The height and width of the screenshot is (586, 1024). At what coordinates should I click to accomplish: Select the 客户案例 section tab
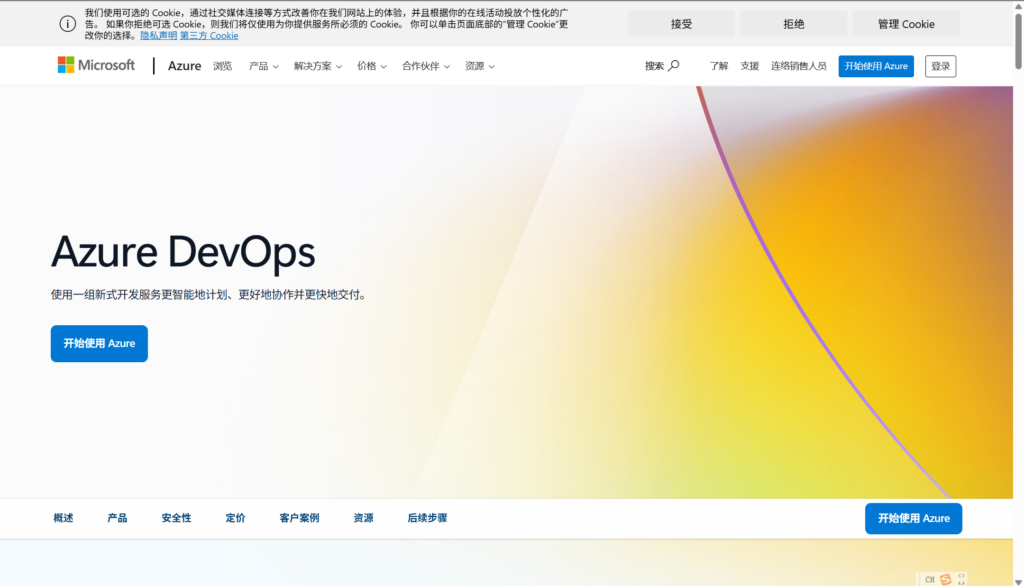coord(299,518)
